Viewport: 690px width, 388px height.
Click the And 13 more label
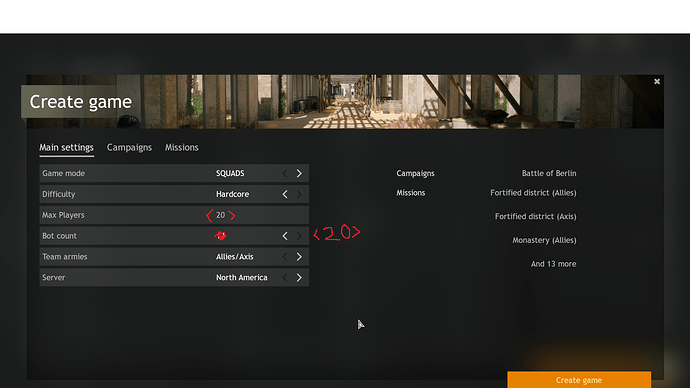click(554, 264)
